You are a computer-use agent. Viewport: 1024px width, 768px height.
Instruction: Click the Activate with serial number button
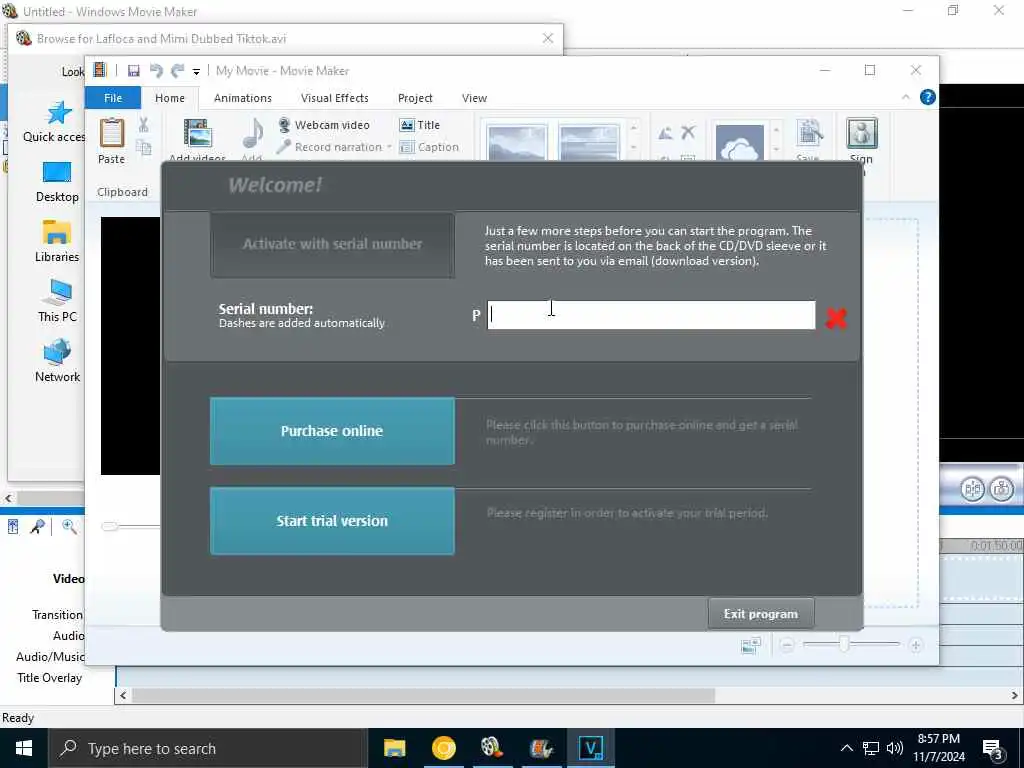[332, 245]
